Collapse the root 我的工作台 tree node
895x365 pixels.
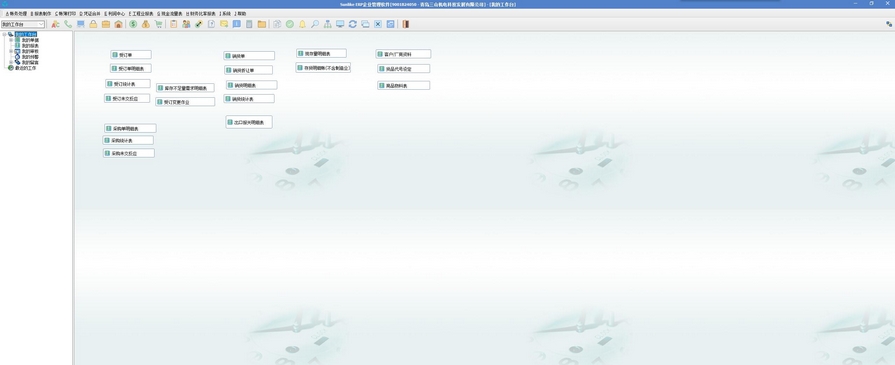pyautogui.click(x=4, y=34)
